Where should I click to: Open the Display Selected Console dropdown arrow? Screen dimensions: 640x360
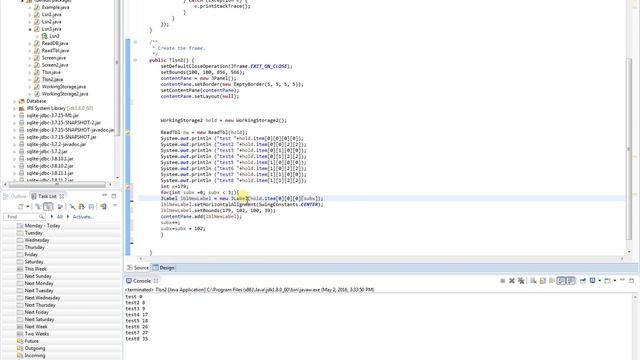[x=599, y=281]
